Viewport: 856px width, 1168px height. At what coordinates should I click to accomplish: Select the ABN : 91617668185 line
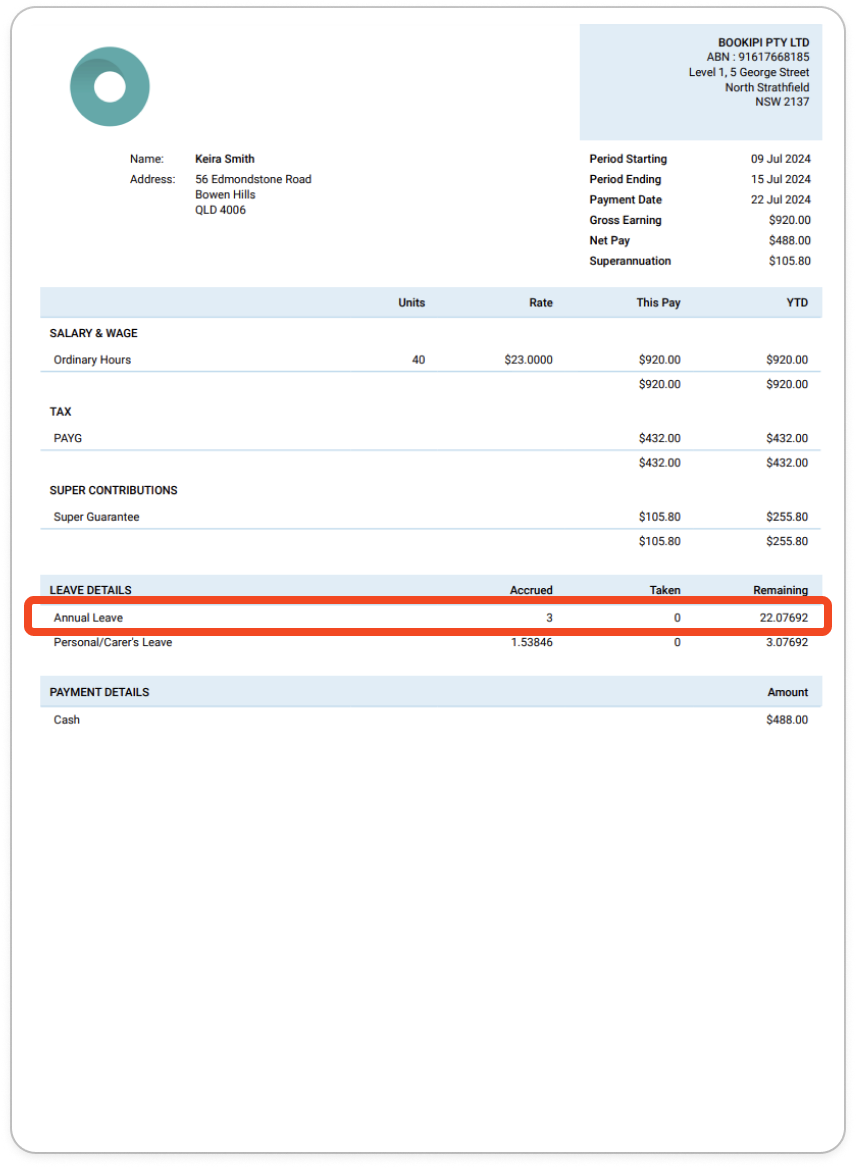click(758, 57)
